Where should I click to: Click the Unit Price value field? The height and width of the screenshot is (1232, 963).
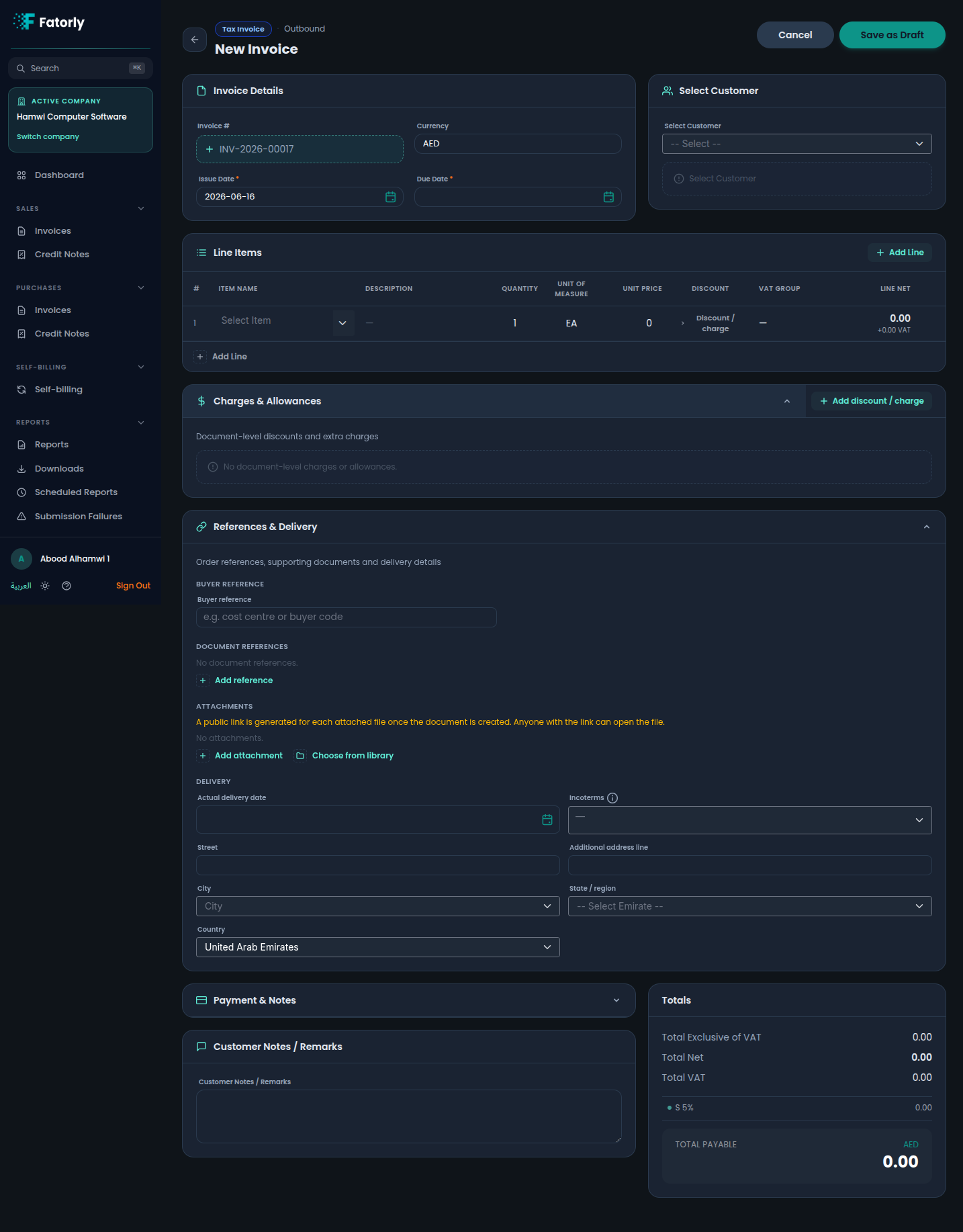649,323
